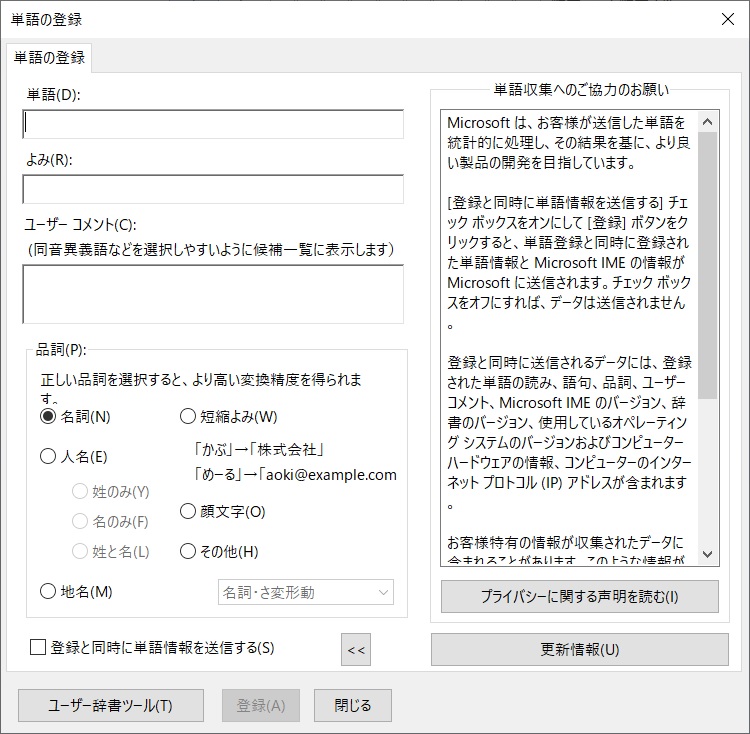Select the 顔文字(O) radio option

(x=188, y=511)
